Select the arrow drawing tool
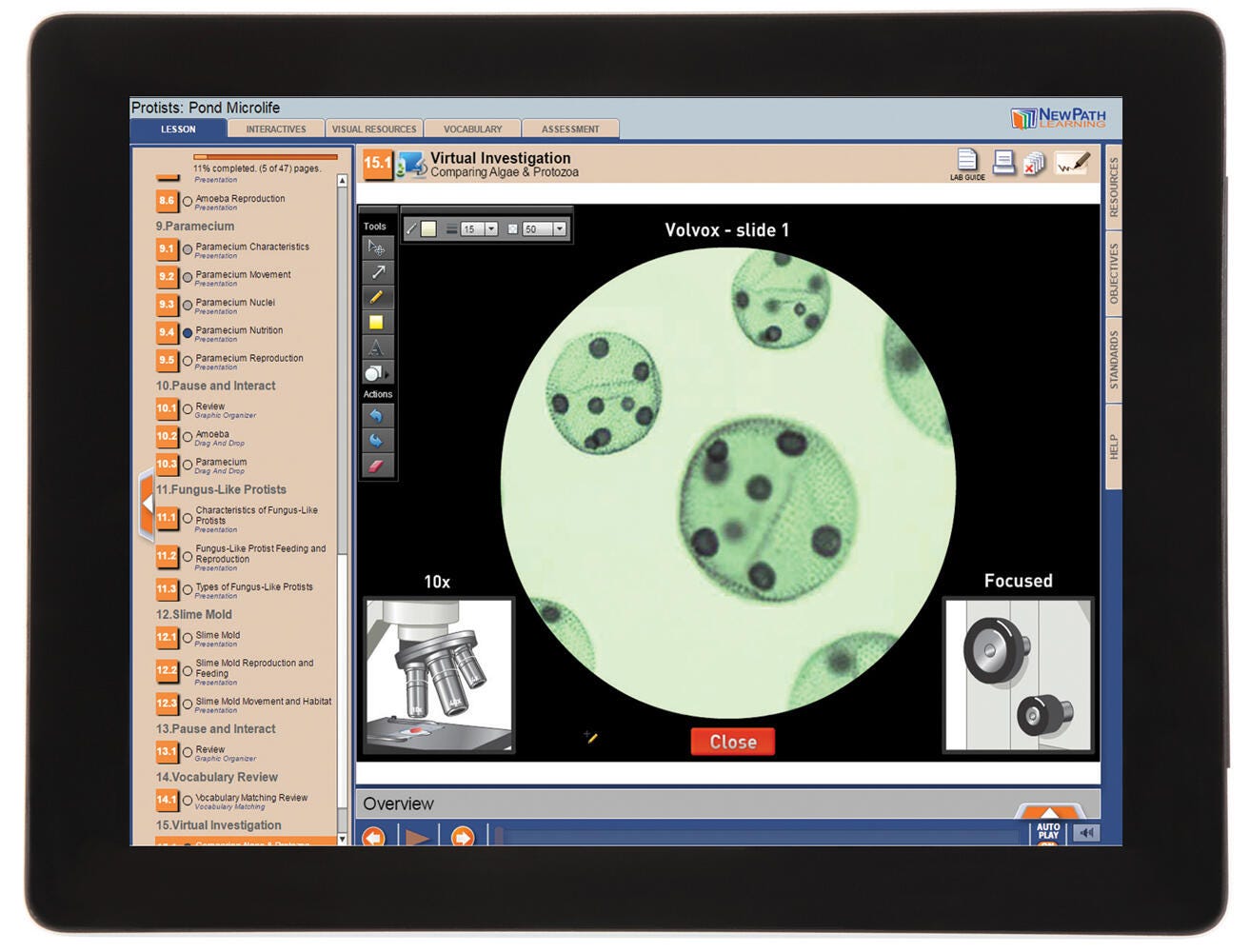Screen dimensions: 1250x952 click(377, 272)
